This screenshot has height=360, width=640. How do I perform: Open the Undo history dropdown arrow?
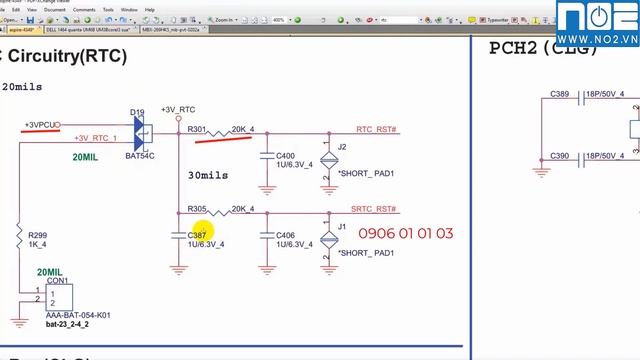(x=116, y=20)
